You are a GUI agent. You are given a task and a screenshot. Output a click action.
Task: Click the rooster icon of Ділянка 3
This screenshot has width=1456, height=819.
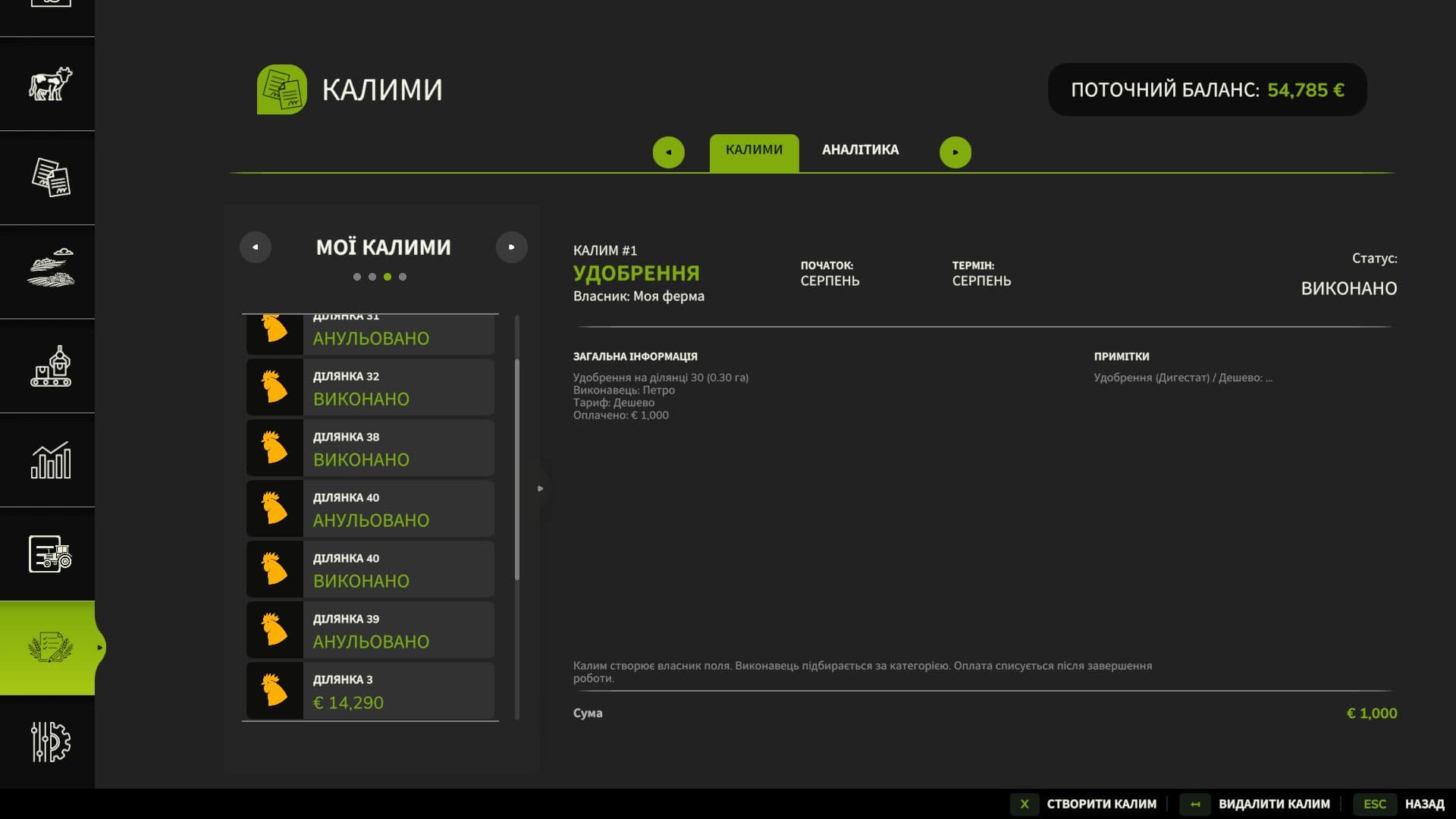(275, 690)
